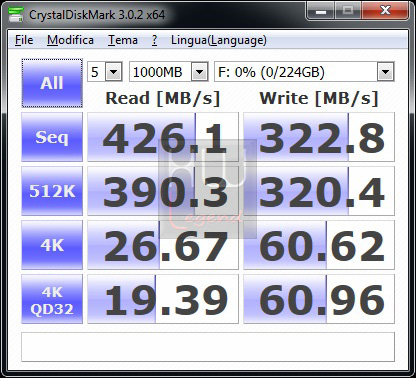
Task: Open the Lingua(Language) menu
Action: point(219,40)
